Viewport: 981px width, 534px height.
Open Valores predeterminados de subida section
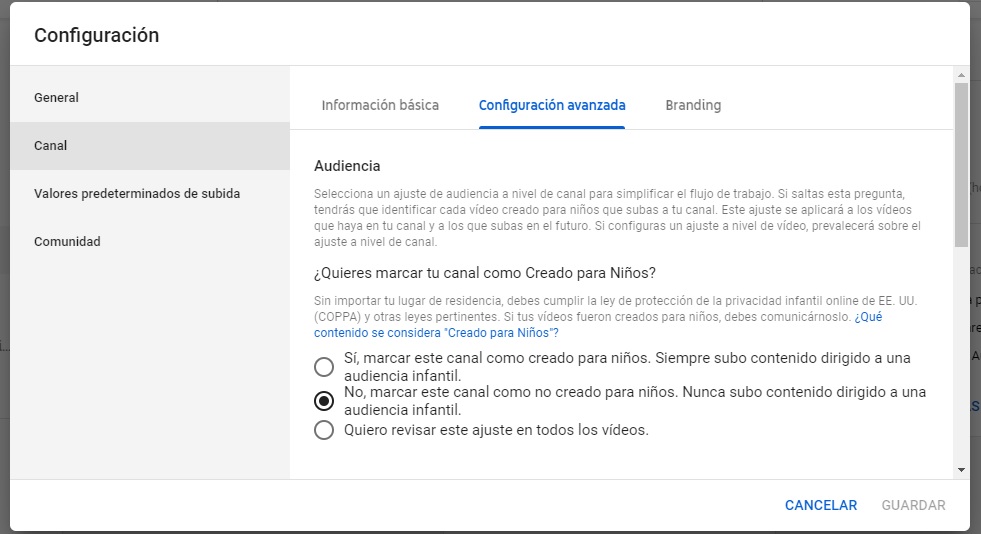point(137,194)
